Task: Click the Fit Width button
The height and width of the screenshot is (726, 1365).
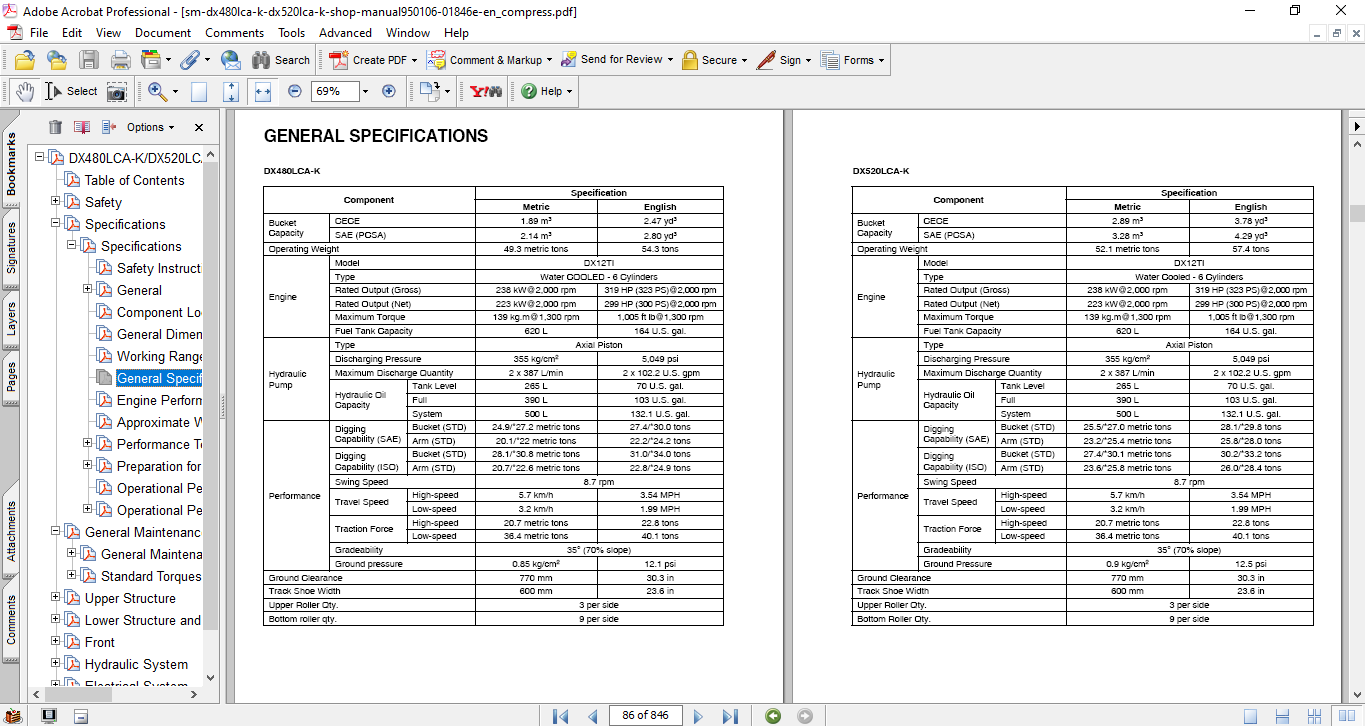Action: [263, 91]
